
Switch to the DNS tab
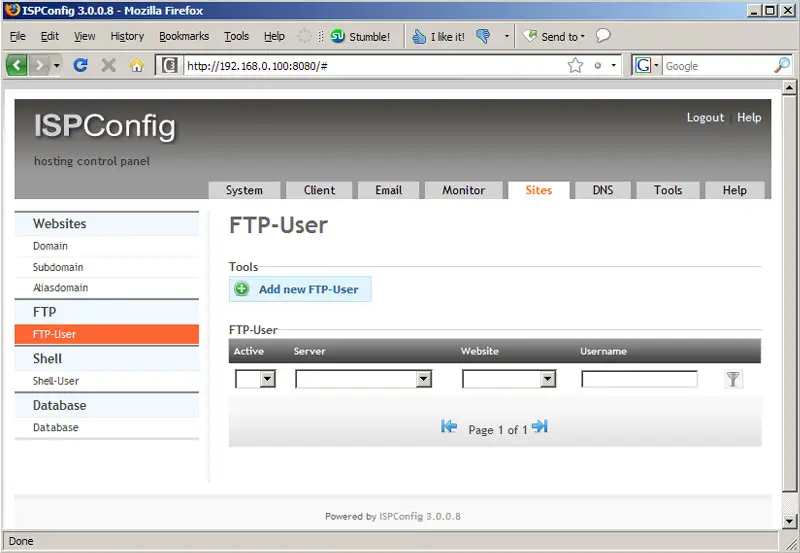[603, 190]
